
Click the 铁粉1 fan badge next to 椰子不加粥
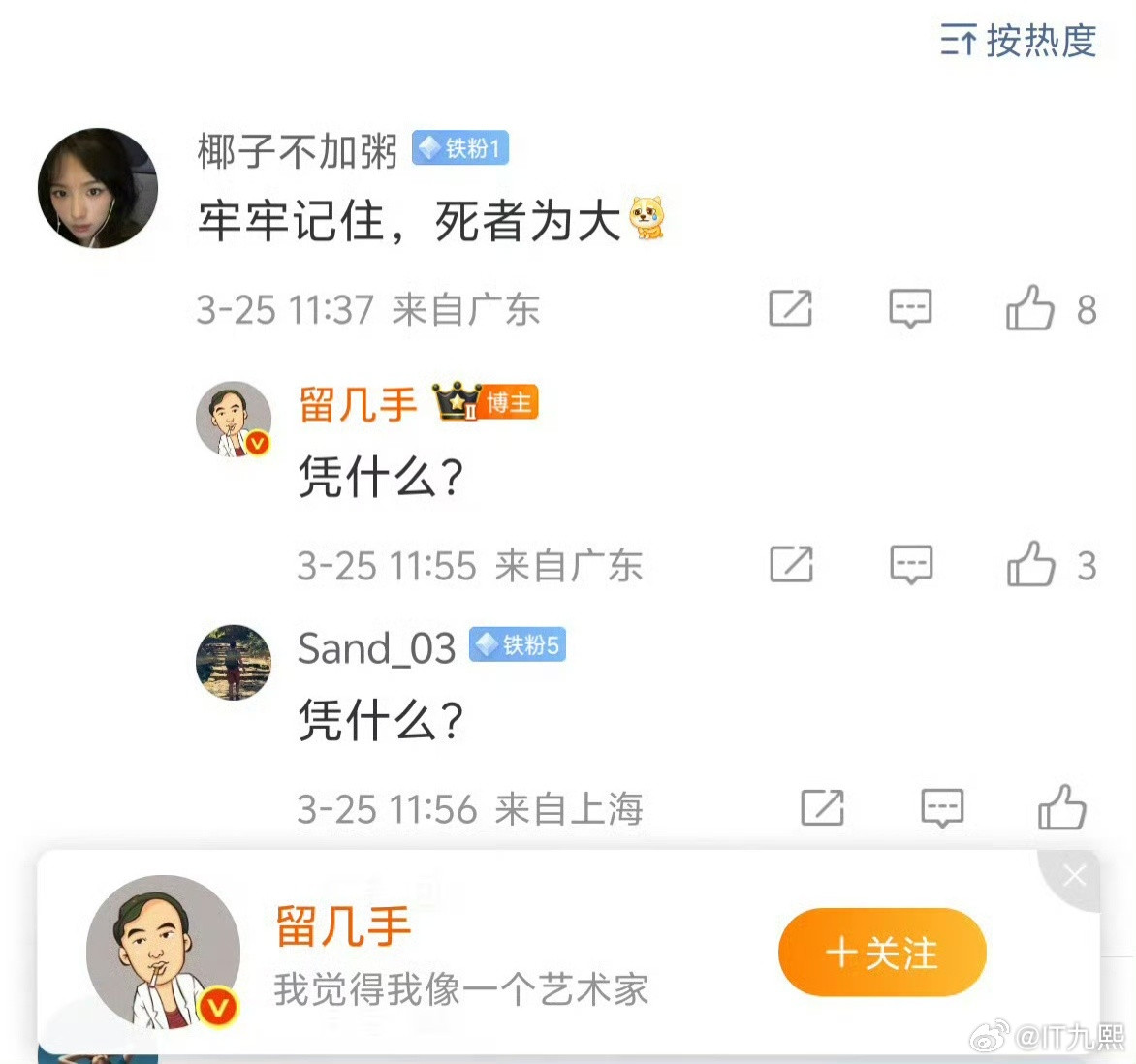pyautogui.click(x=459, y=147)
